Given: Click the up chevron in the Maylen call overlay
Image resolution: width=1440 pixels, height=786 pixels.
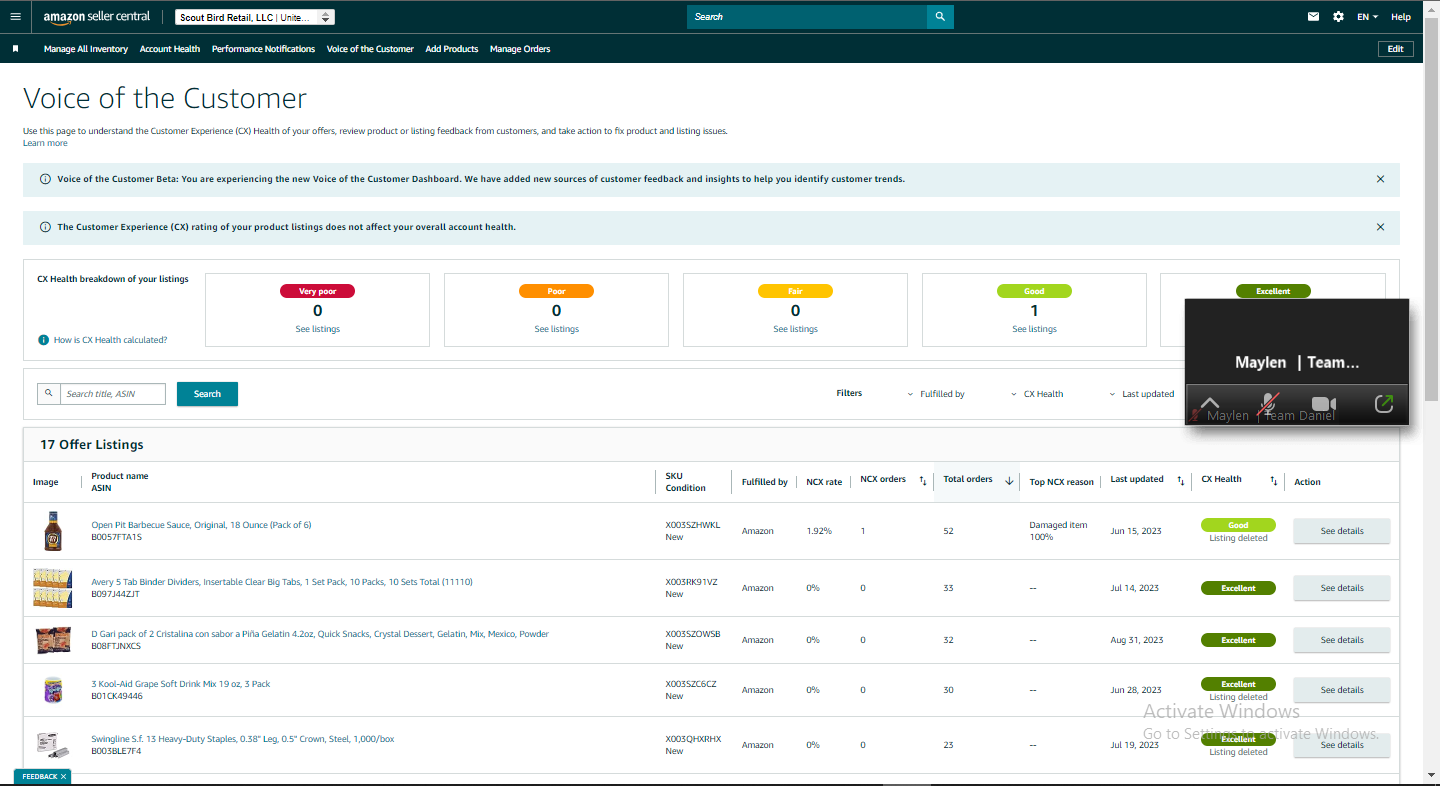Looking at the screenshot, I should coord(1210,403).
